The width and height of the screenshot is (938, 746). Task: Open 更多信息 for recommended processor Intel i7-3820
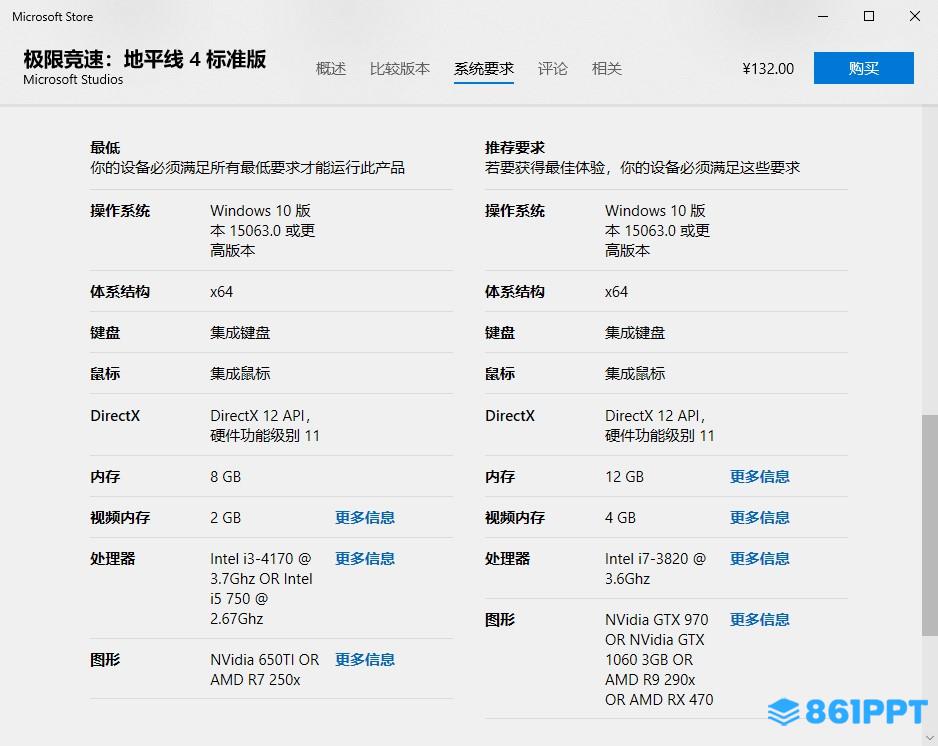pyautogui.click(x=759, y=558)
